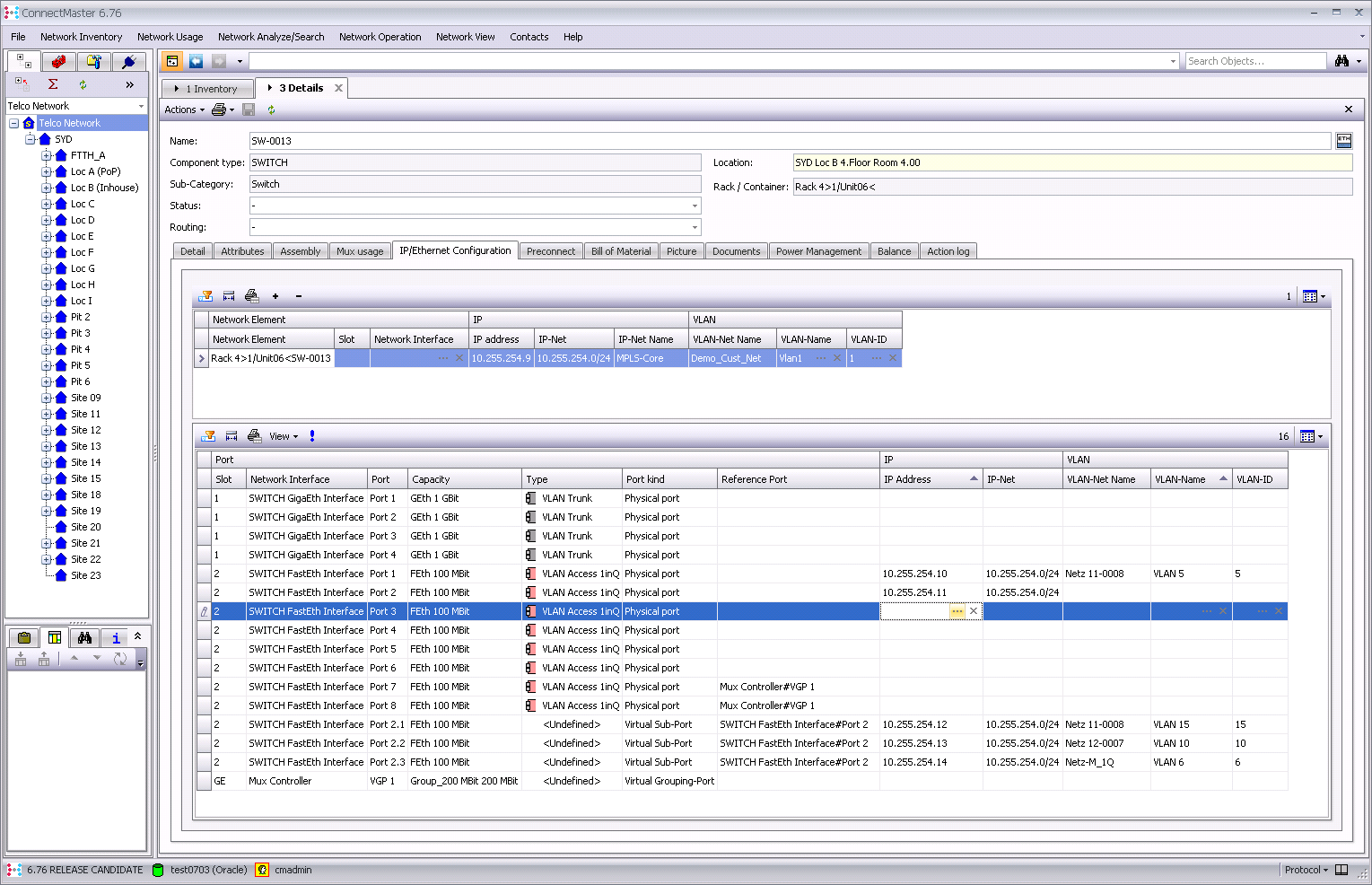Click layout icon in status bar right corner

1341,870
